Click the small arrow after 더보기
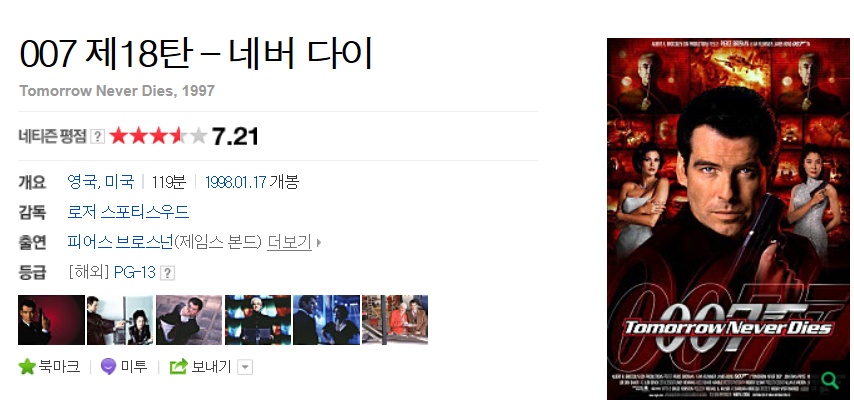 [319, 242]
